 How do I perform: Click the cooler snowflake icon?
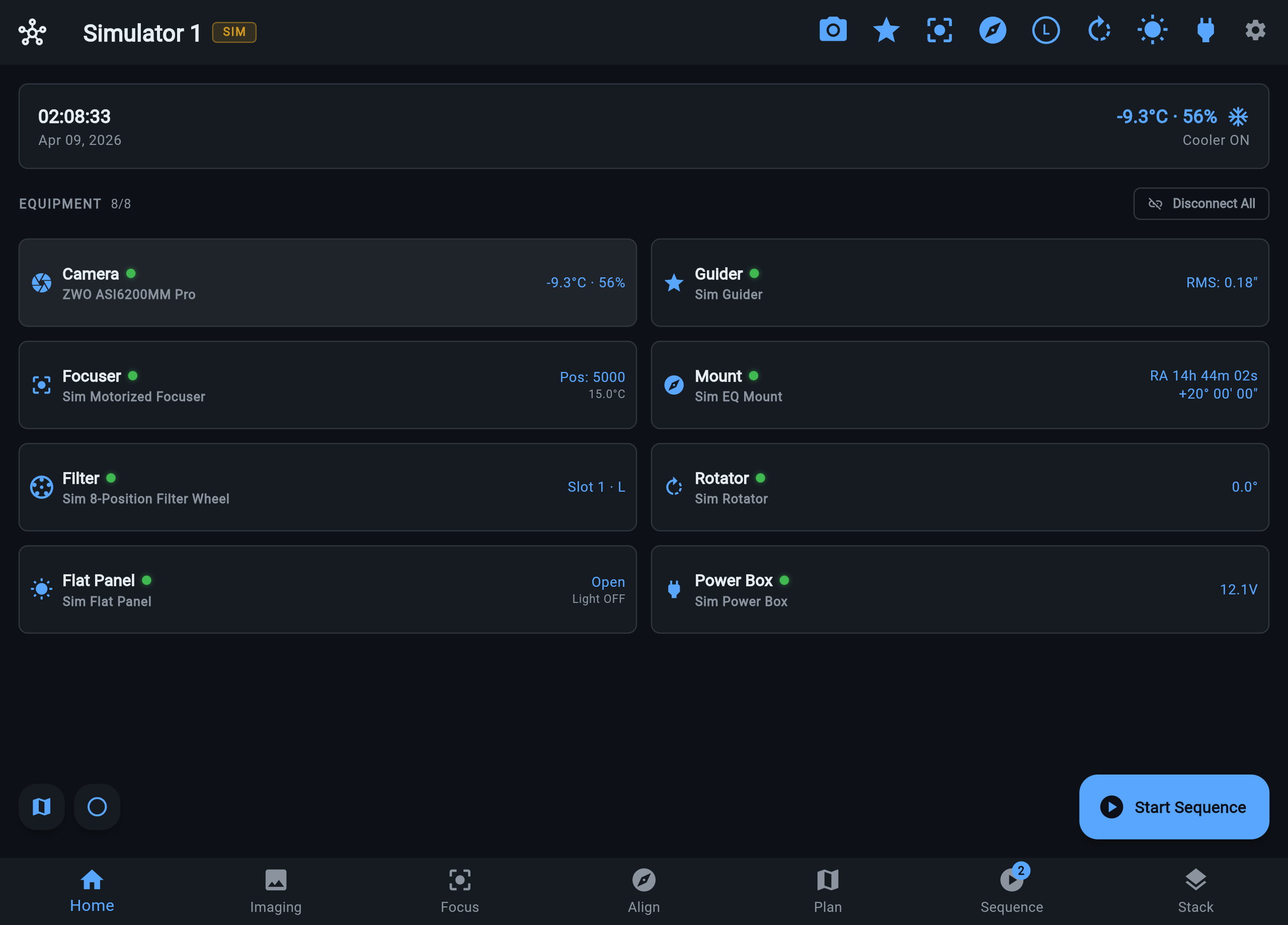pyautogui.click(x=1238, y=116)
